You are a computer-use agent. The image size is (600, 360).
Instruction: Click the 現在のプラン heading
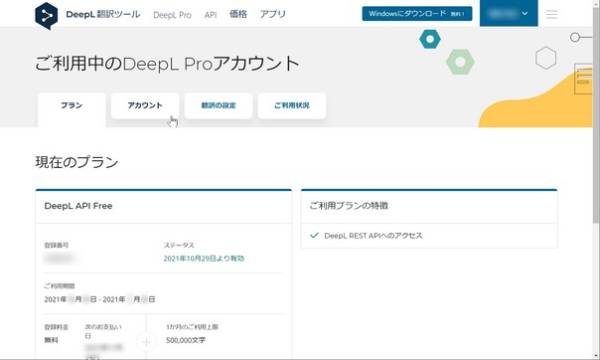77,162
